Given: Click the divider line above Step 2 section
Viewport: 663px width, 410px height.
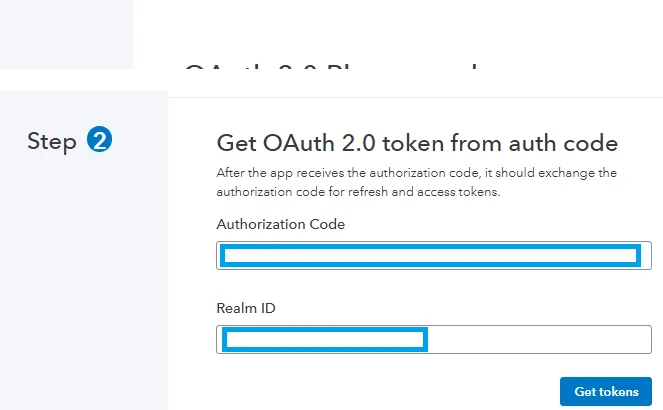Looking at the screenshot, I should (415, 97).
